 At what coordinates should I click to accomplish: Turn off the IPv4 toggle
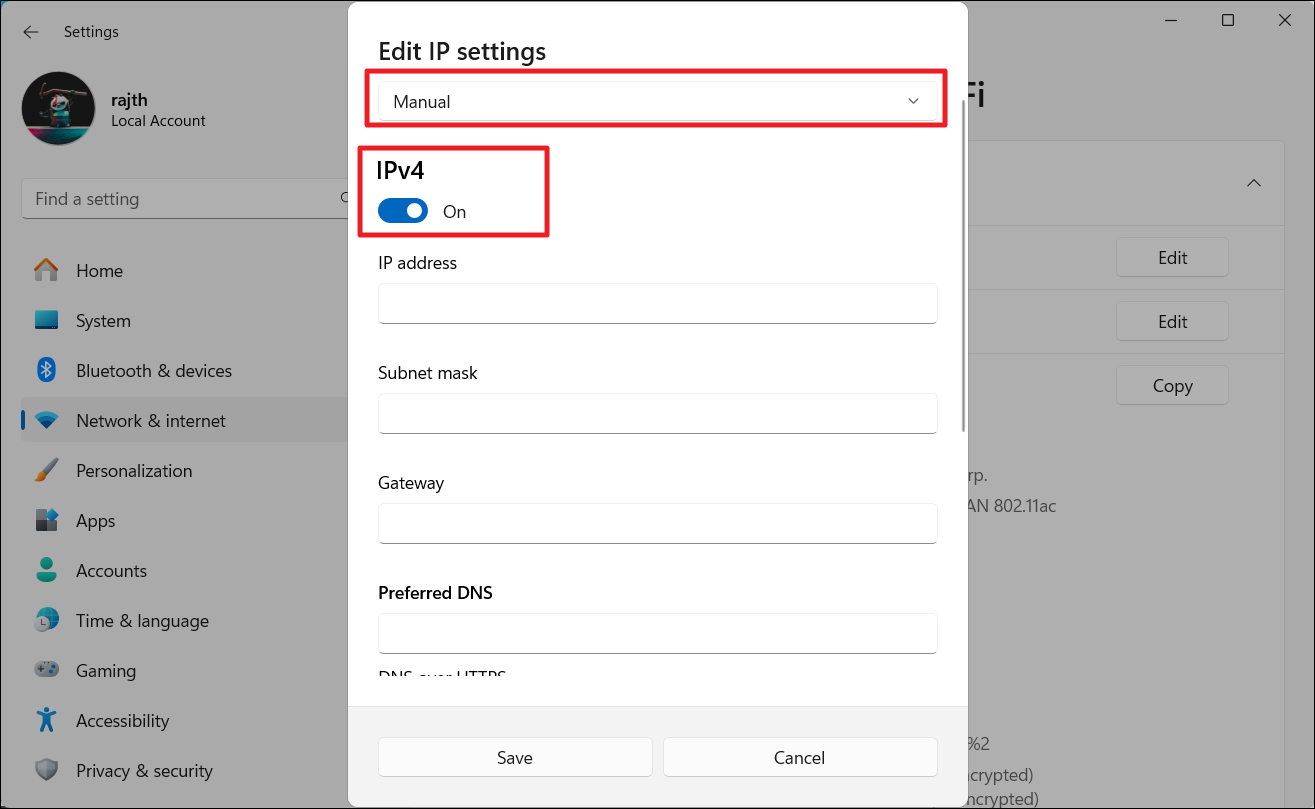tap(402, 211)
